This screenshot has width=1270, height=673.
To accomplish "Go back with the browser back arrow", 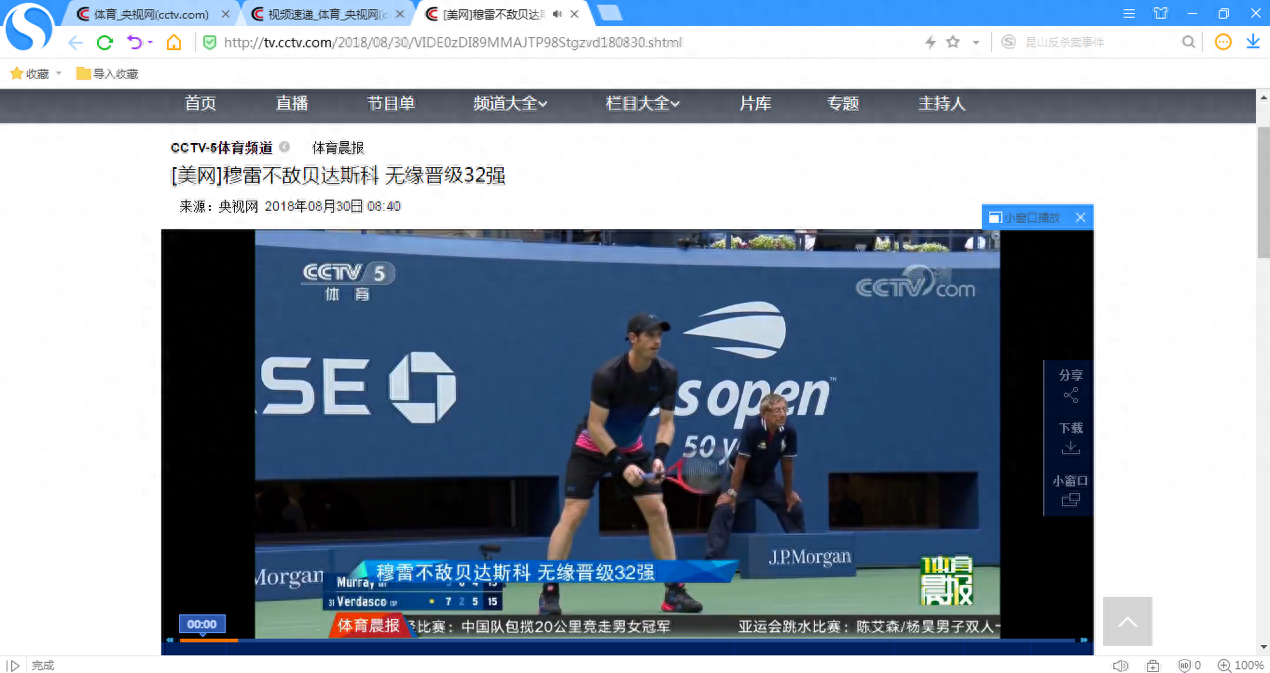I will pos(75,42).
